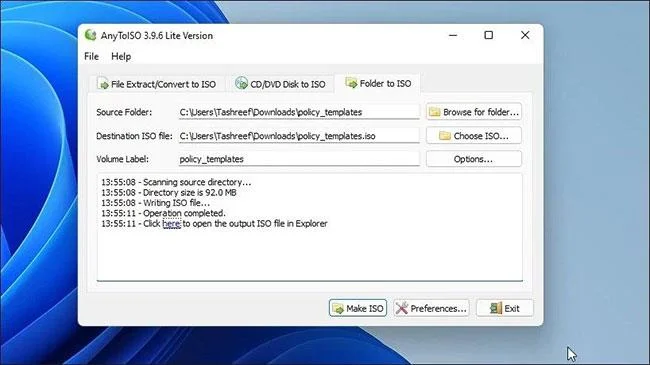650x365 pixels.
Task: Click the Volume Label input field
Action: pos(299,159)
